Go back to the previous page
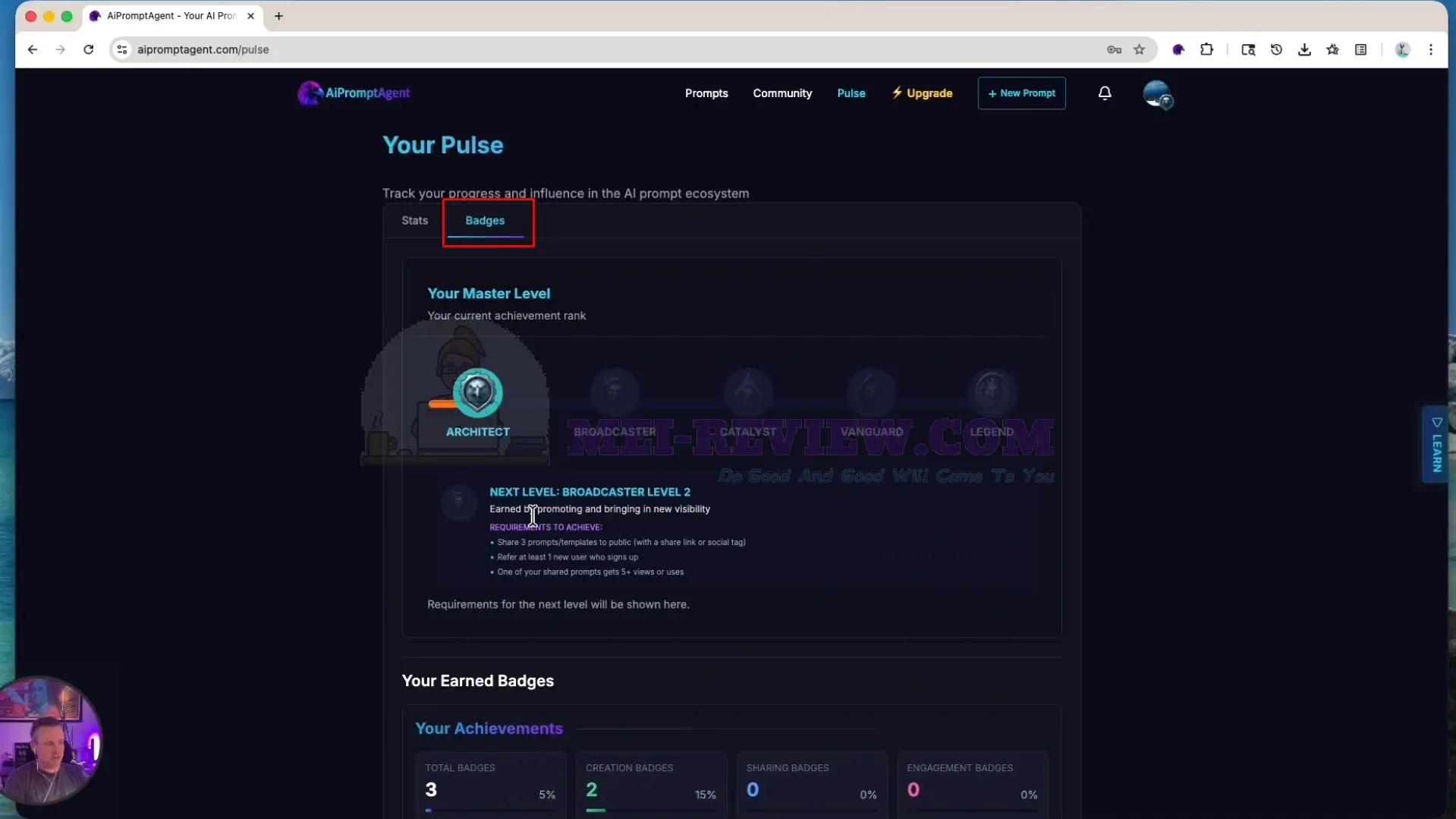Screen dimensions: 1456x819 tap(32, 49)
